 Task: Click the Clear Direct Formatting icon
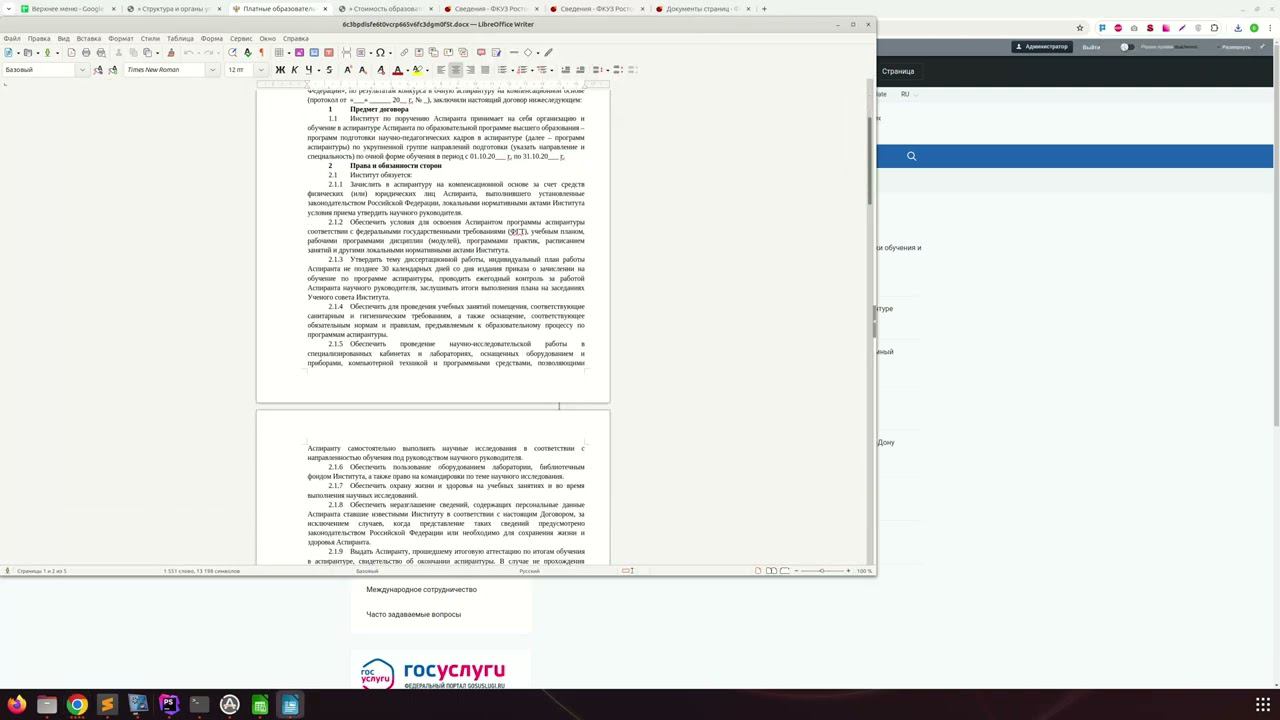pyautogui.click(x=381, y=69)
